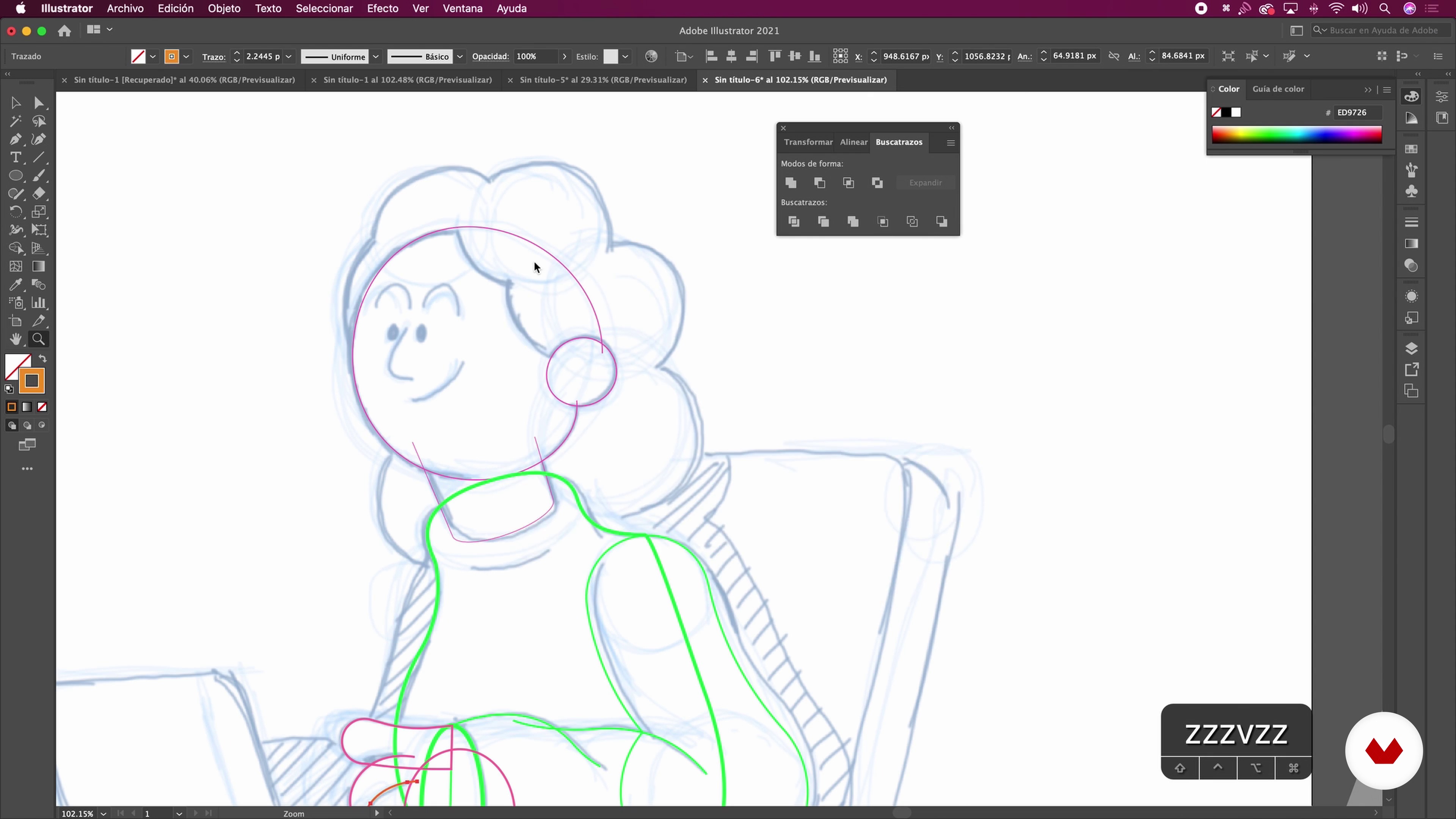Set paint mode to None
Screen dimensions: 1456x819
pos(42,407)
